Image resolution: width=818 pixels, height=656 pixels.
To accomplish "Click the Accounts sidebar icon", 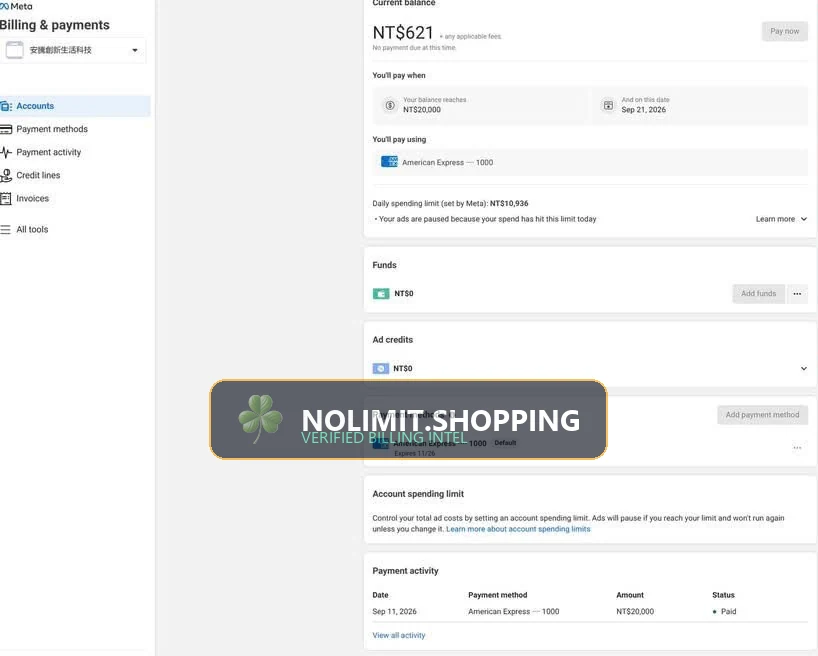I will (x=6, y=106).
